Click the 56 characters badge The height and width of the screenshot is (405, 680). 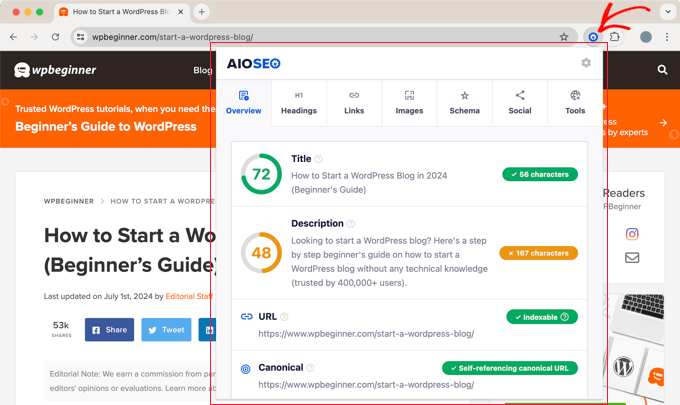[x=540, y=174]
